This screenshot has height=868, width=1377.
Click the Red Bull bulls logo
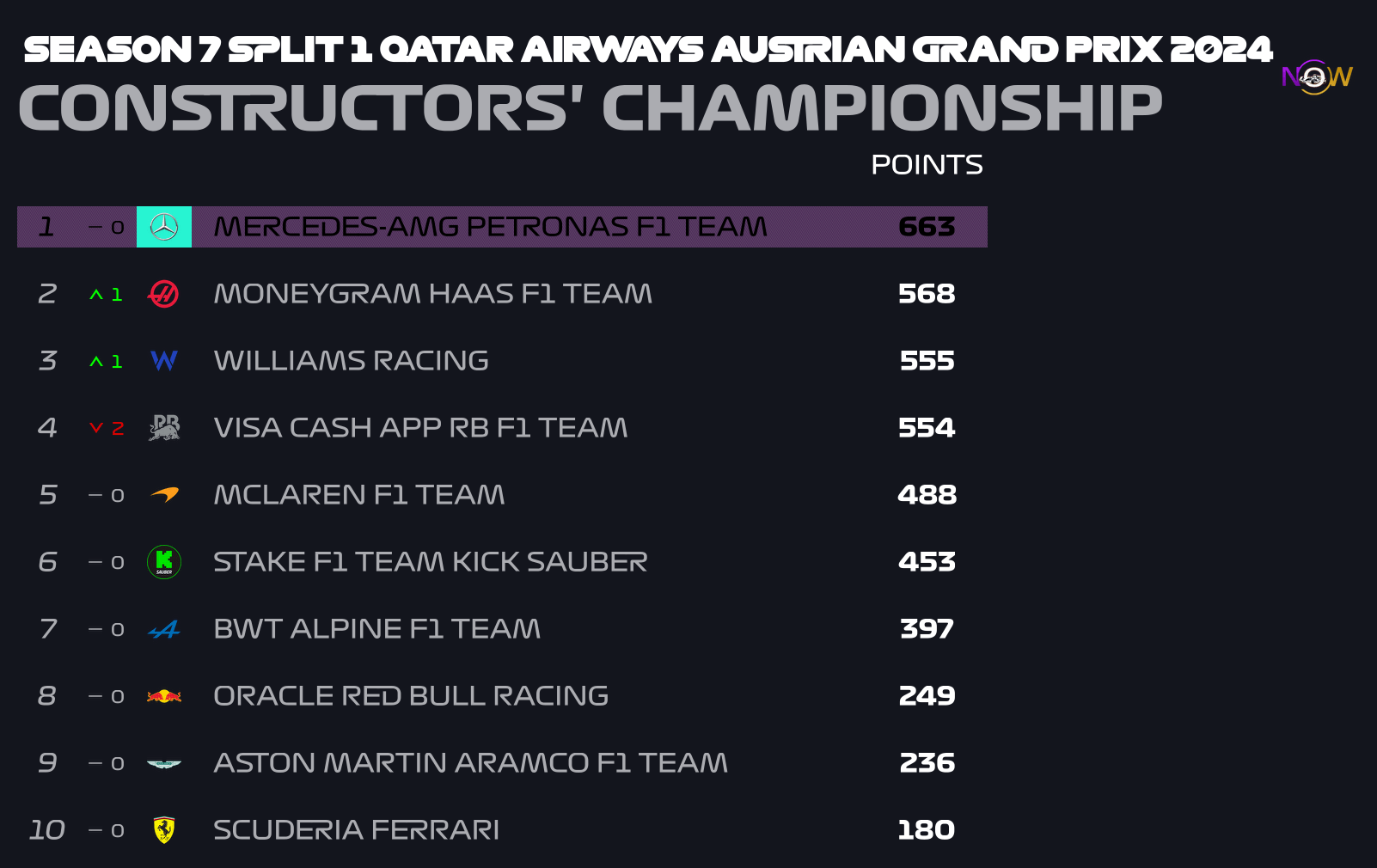pyautogui.click(x=164, y=696)
